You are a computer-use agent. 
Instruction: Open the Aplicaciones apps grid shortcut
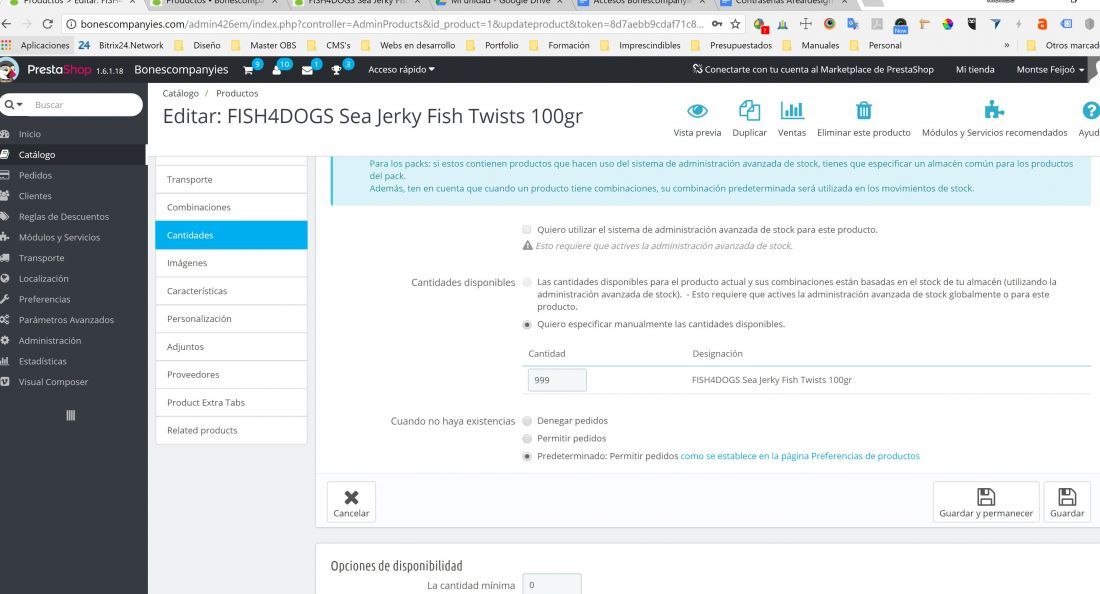coord(36,45)
